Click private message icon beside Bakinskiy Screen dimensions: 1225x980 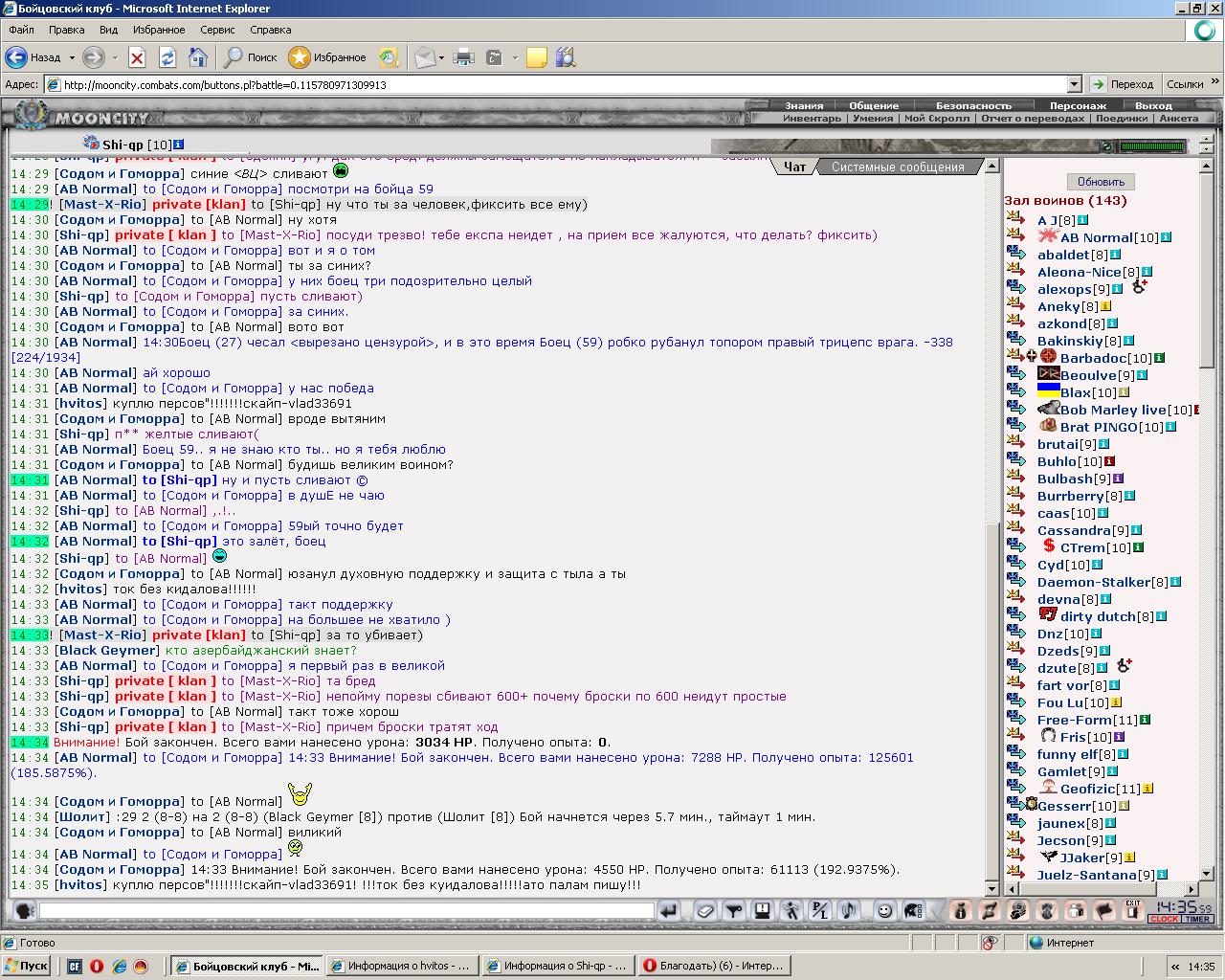[1015, 341]
